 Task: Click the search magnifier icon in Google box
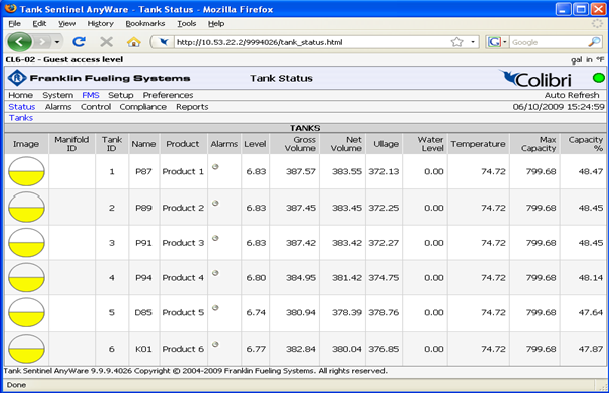click(x=594, y=42)
